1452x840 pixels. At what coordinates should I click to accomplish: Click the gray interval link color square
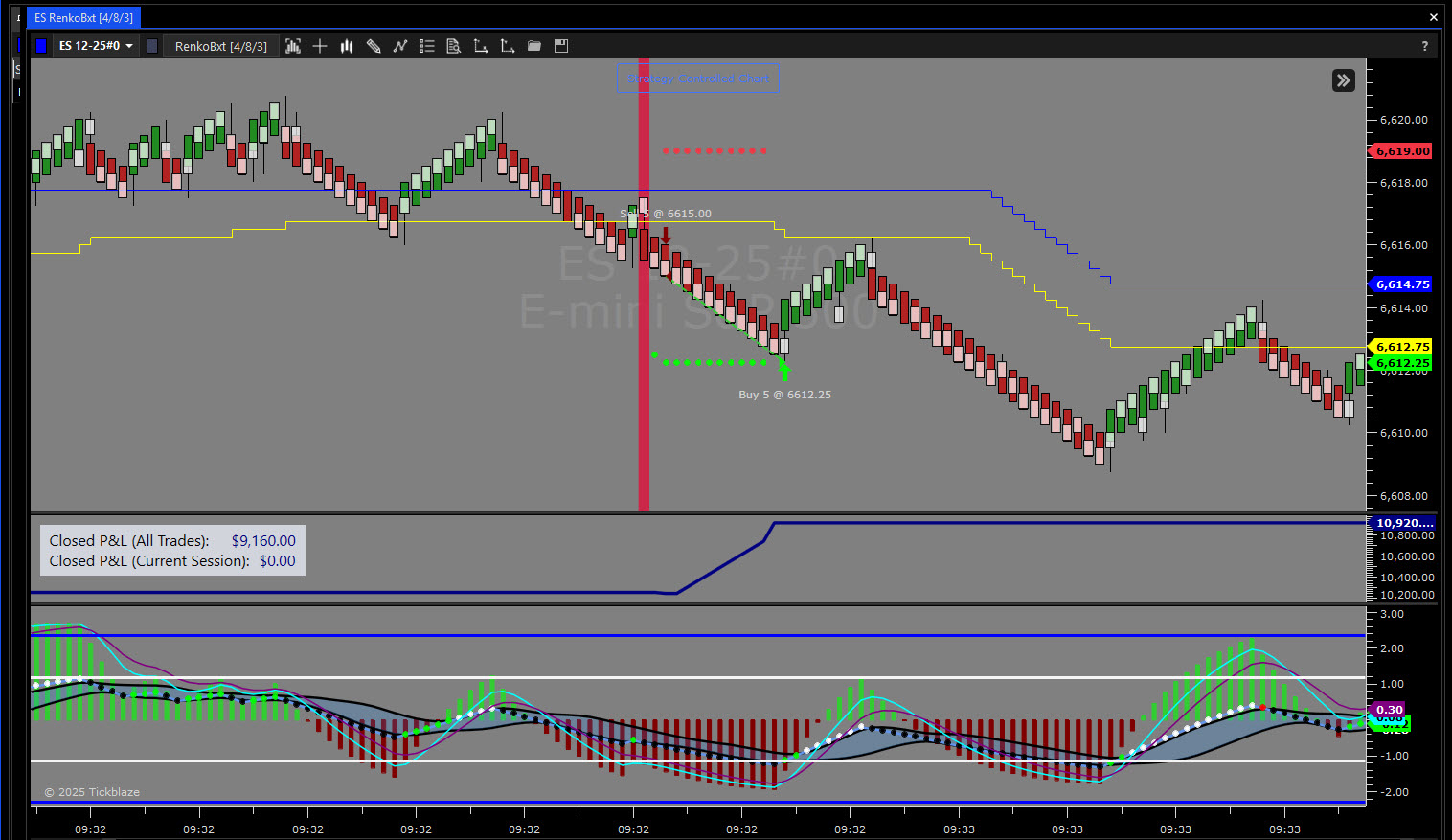[x=152, y=46]
